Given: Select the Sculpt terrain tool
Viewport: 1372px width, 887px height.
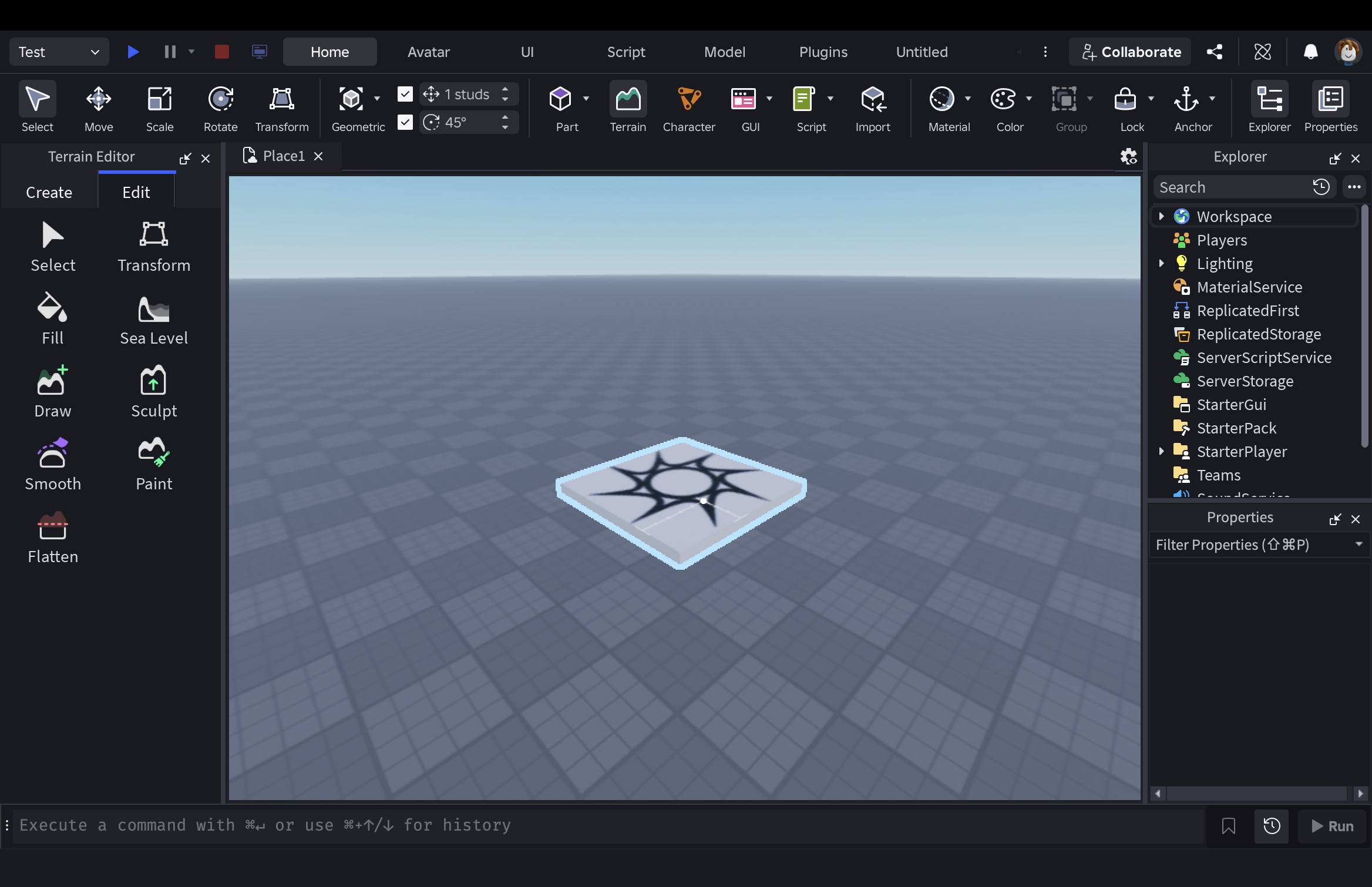Looking at the screenshot, I should click(x=154, y=391).
